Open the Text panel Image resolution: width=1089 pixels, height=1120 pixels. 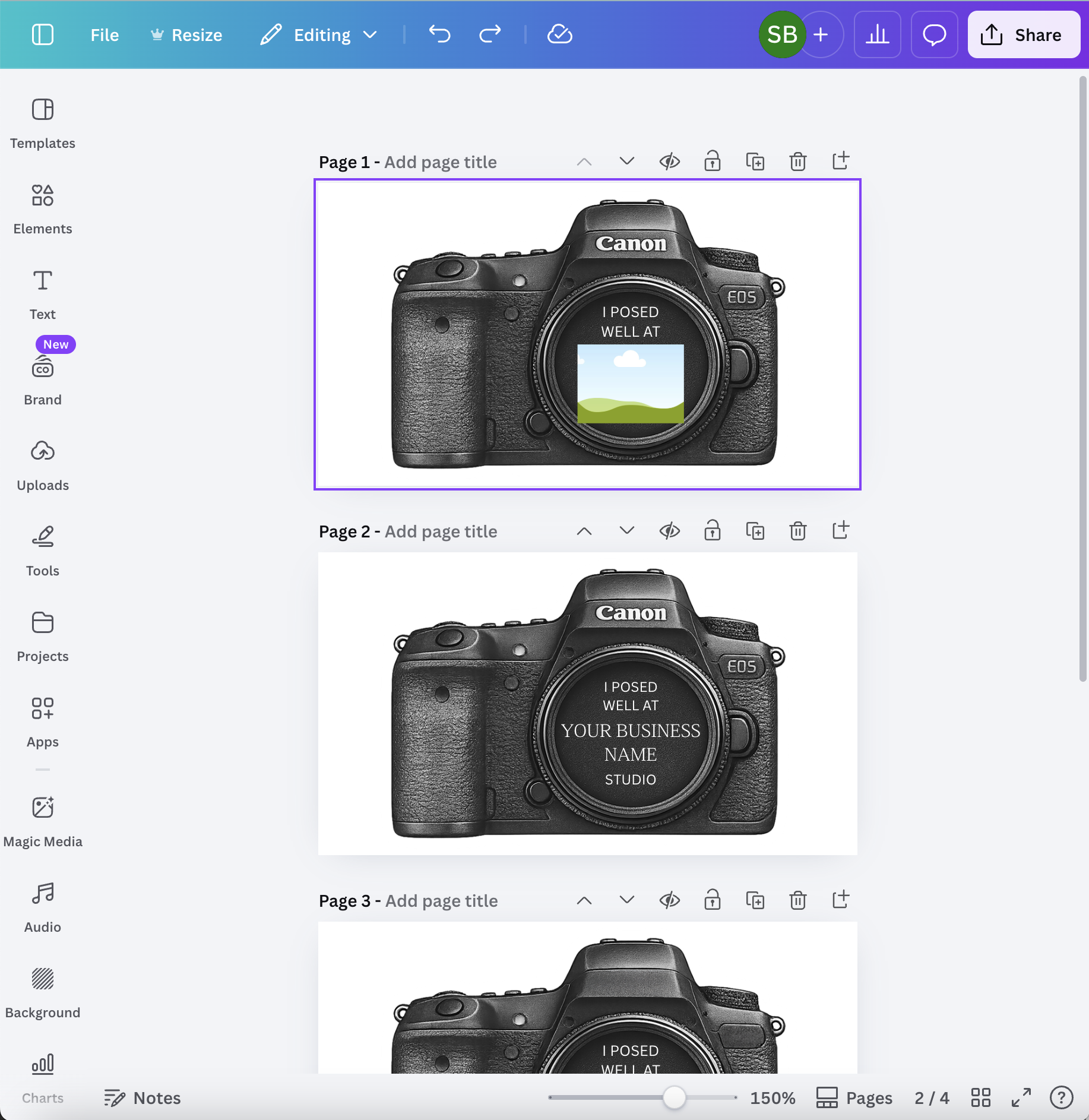[42, 291]
